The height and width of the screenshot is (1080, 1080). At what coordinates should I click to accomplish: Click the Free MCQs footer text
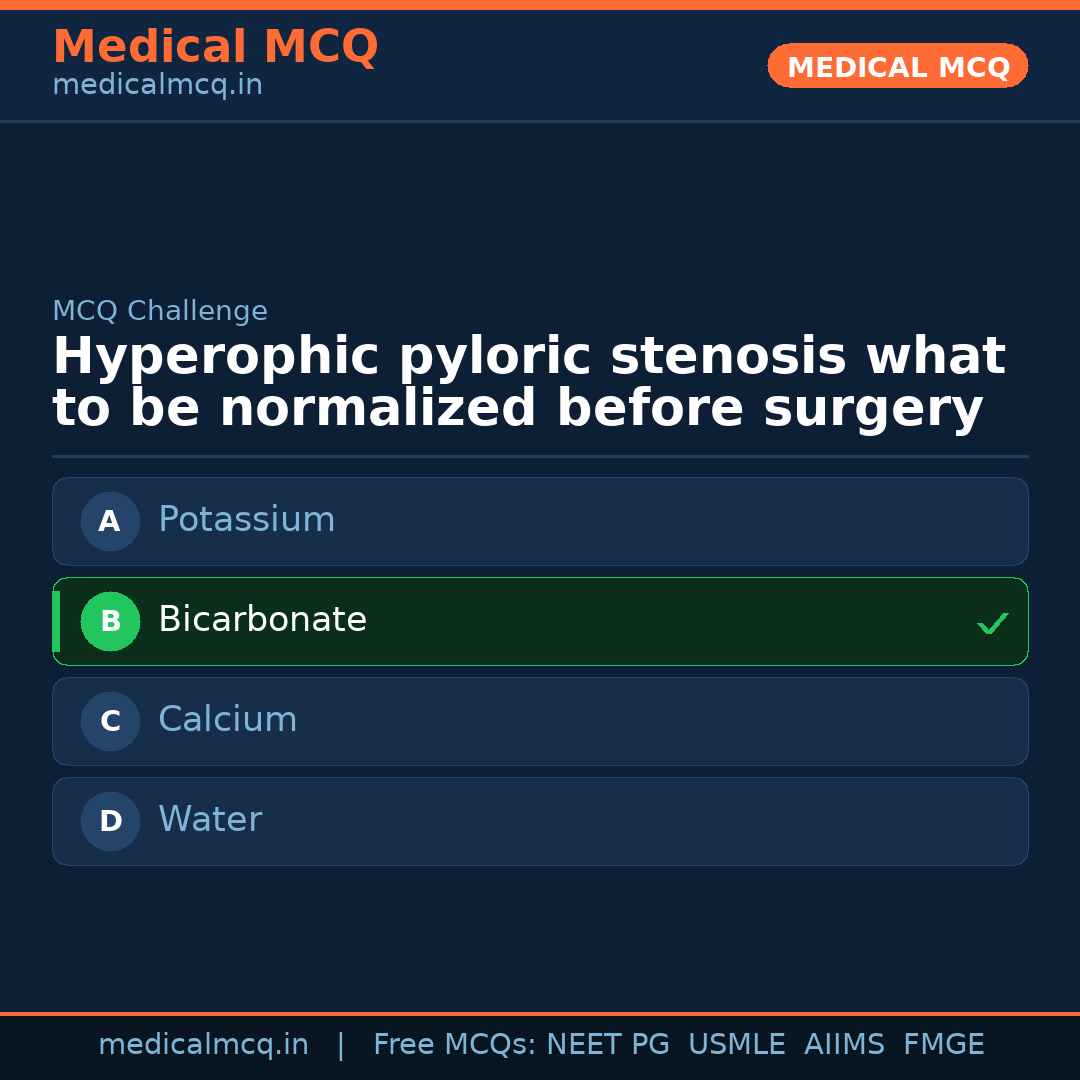coord(454,1045)
